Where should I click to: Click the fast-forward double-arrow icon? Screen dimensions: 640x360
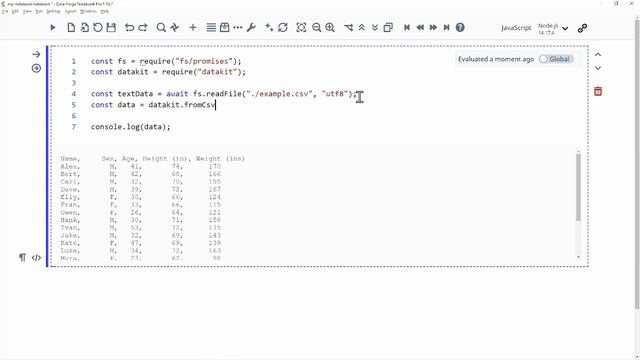[433, 27]
